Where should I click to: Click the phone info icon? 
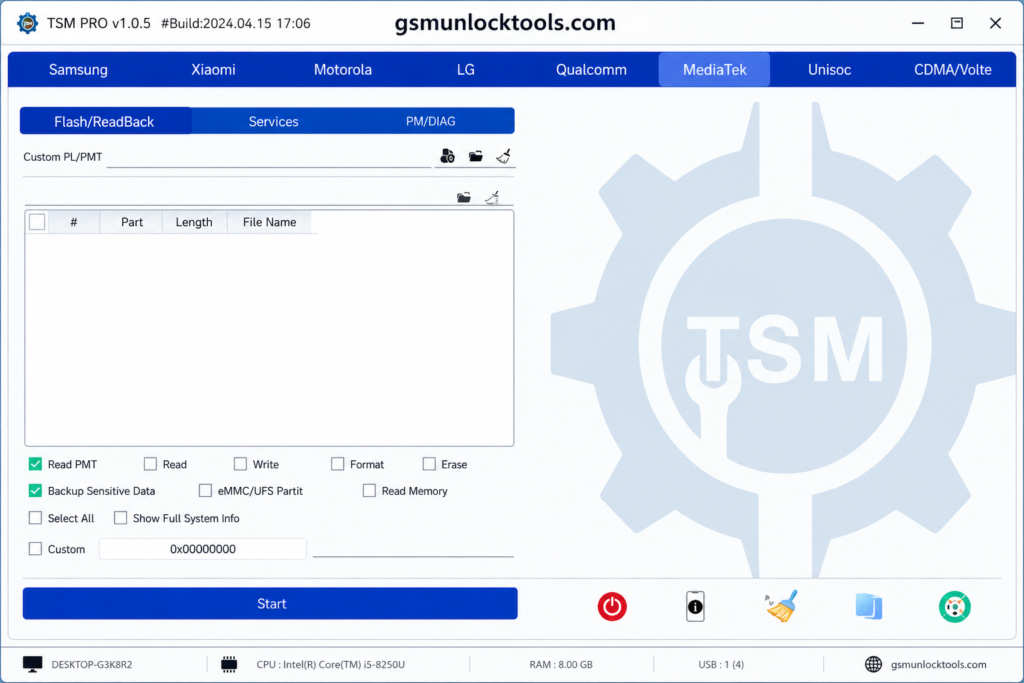point(695,607)
